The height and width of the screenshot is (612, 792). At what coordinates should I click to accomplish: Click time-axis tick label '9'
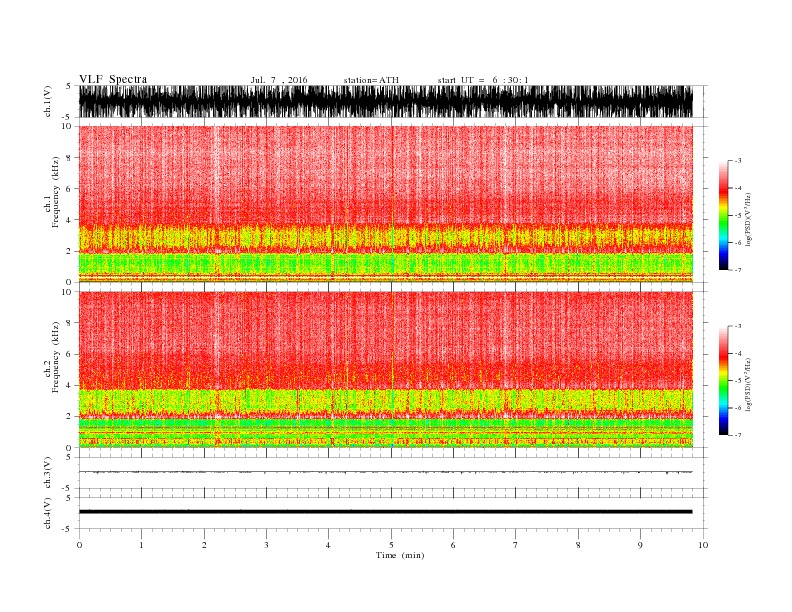click(640, 545)
